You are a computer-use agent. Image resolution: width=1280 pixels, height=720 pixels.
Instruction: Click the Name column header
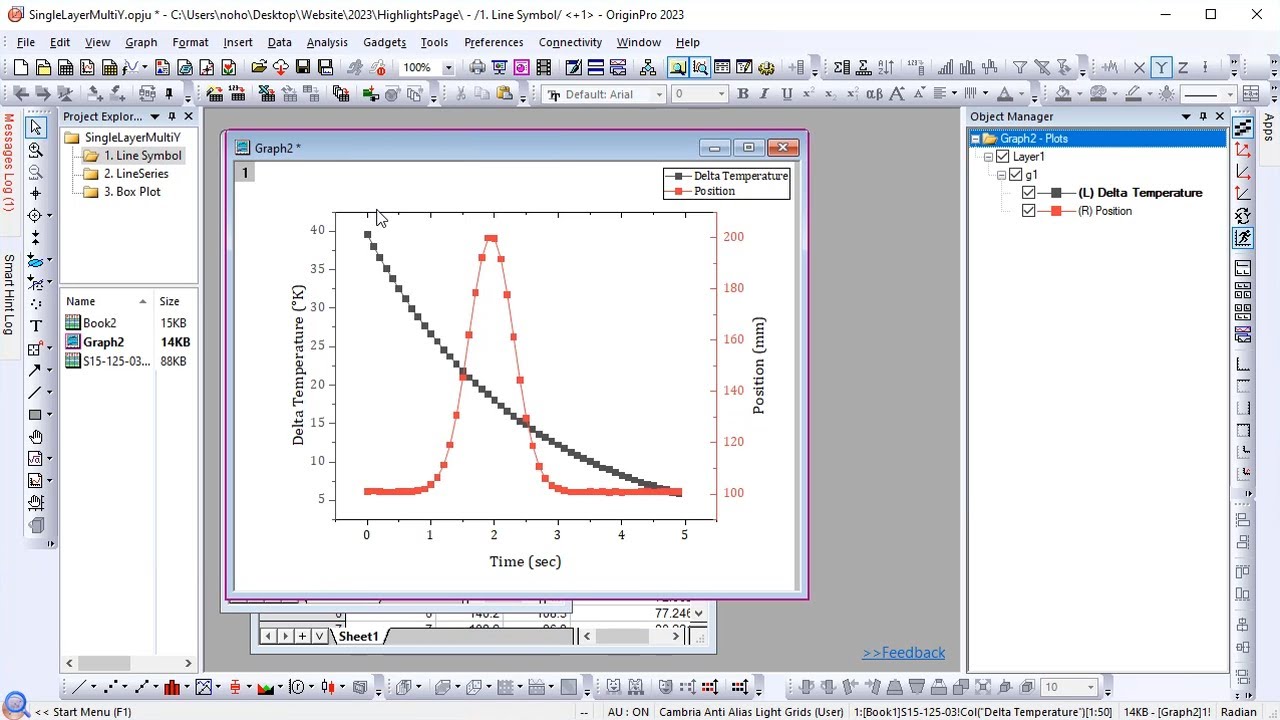click(x=106, y=301)
